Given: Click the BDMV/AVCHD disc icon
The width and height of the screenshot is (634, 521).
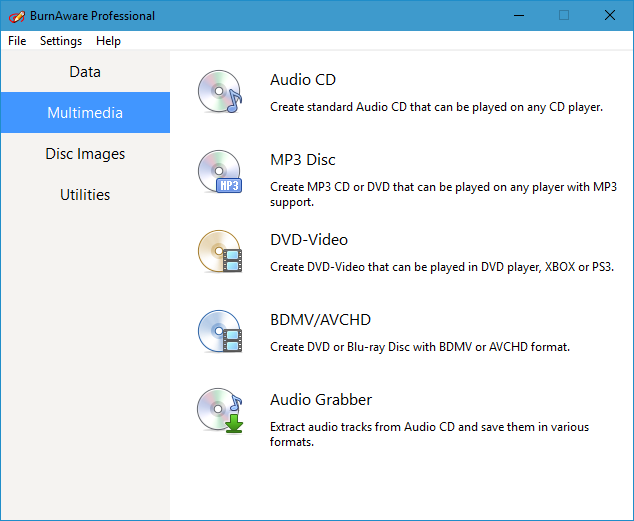Looking at the screenshot, I should (220, 331).
